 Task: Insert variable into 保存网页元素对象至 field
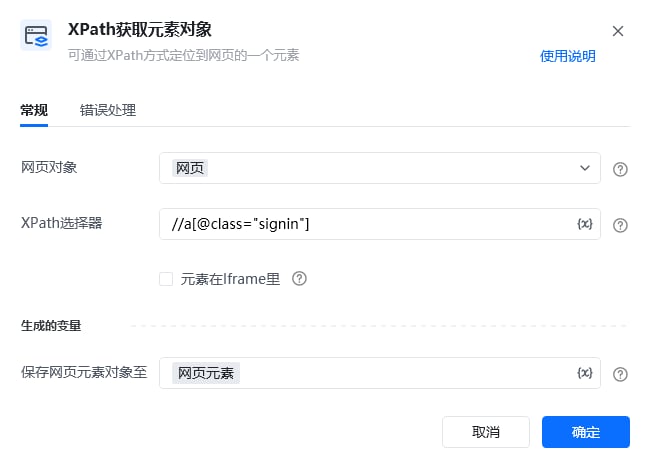(x=585, y=373)
